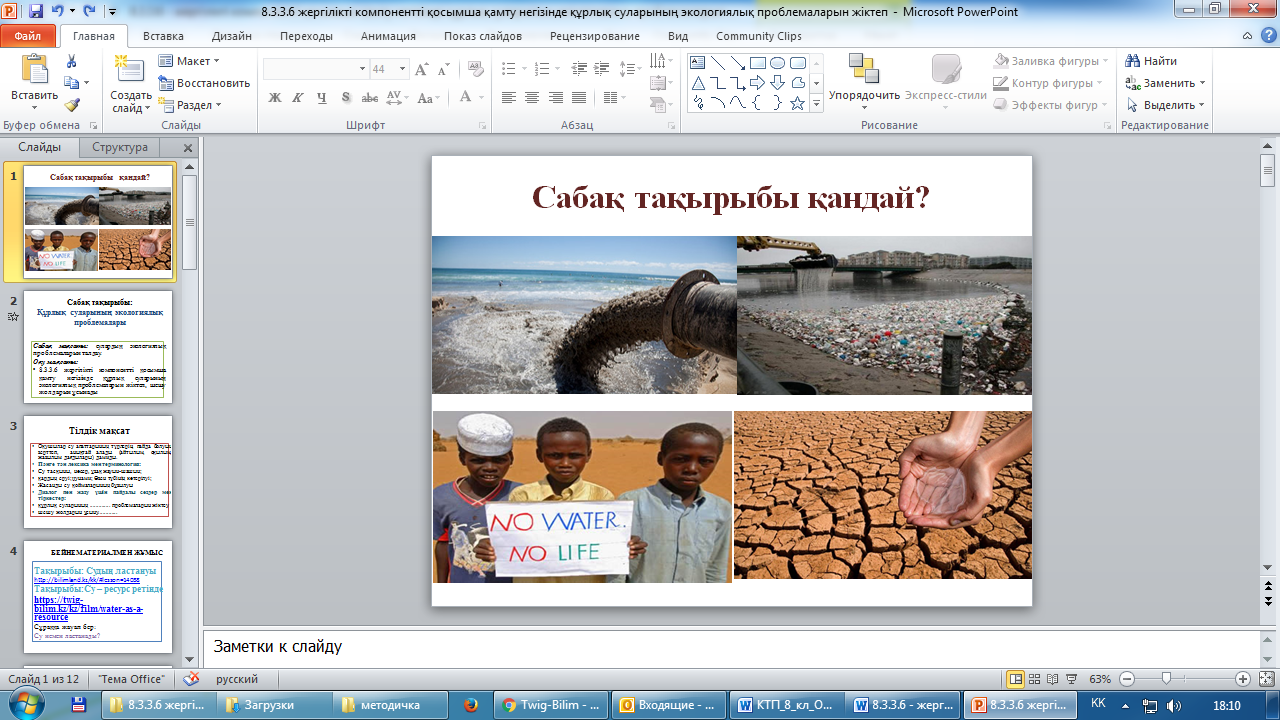The image size is (1280, 720).
Task: Open the font size dropdown
Action: 403,69
